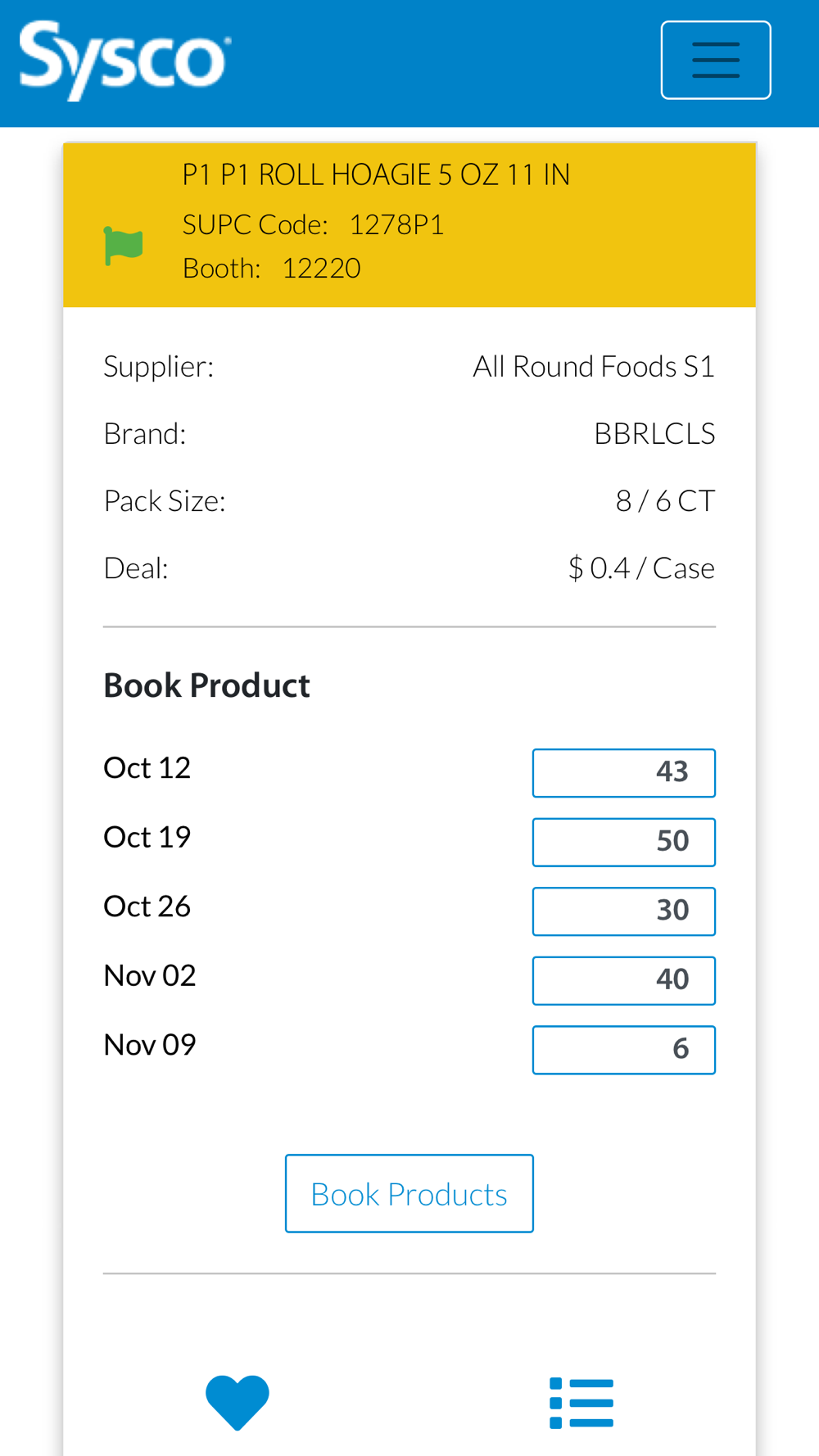This screenshot has width=819, height=1456.
Task: Edit the Oct 26 quantity field
Action: pos(623,911)
